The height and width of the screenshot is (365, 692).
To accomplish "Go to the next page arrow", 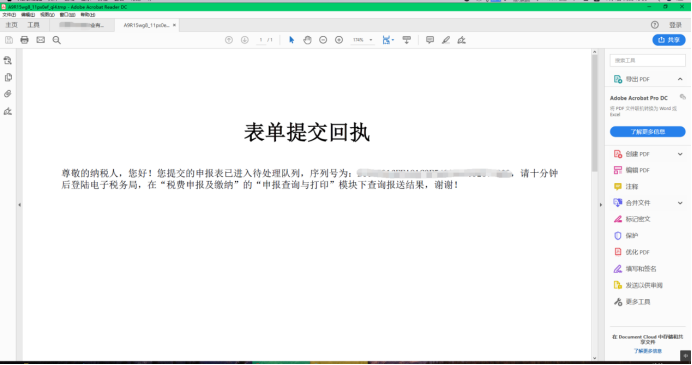I will [244, 40].
